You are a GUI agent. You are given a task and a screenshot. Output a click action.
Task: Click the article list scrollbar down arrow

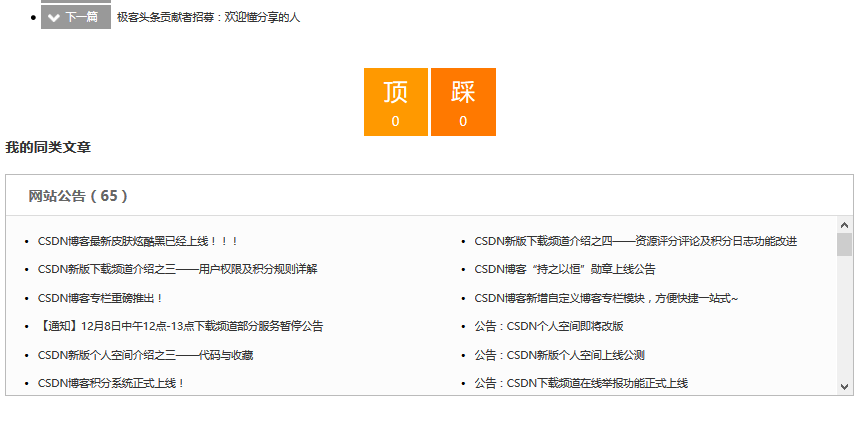[x=844, y=387]
